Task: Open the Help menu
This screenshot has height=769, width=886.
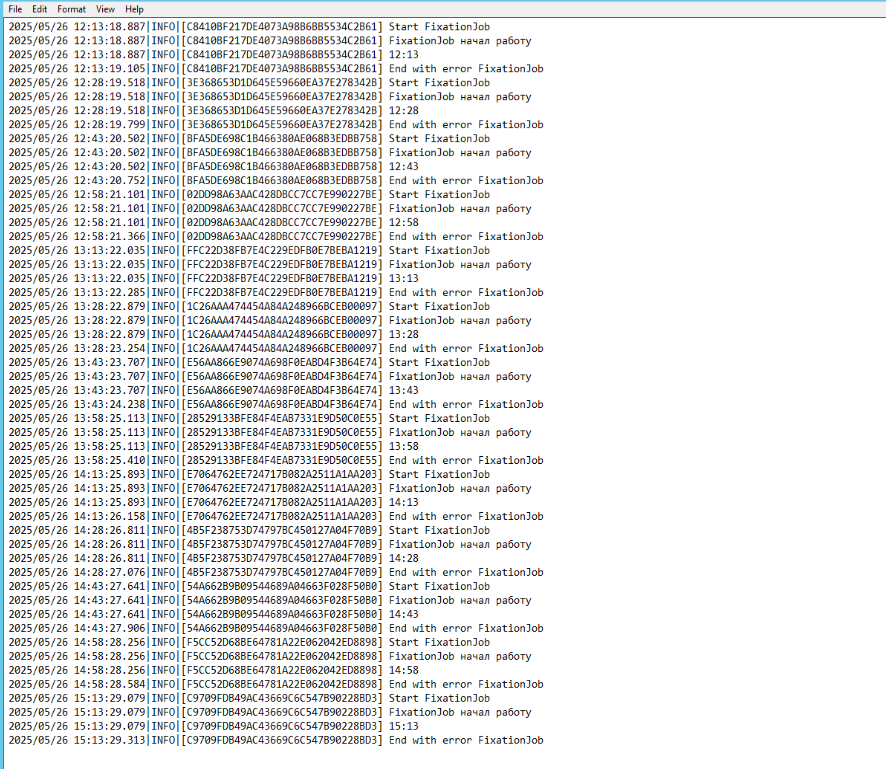Action: pos(134,9)
